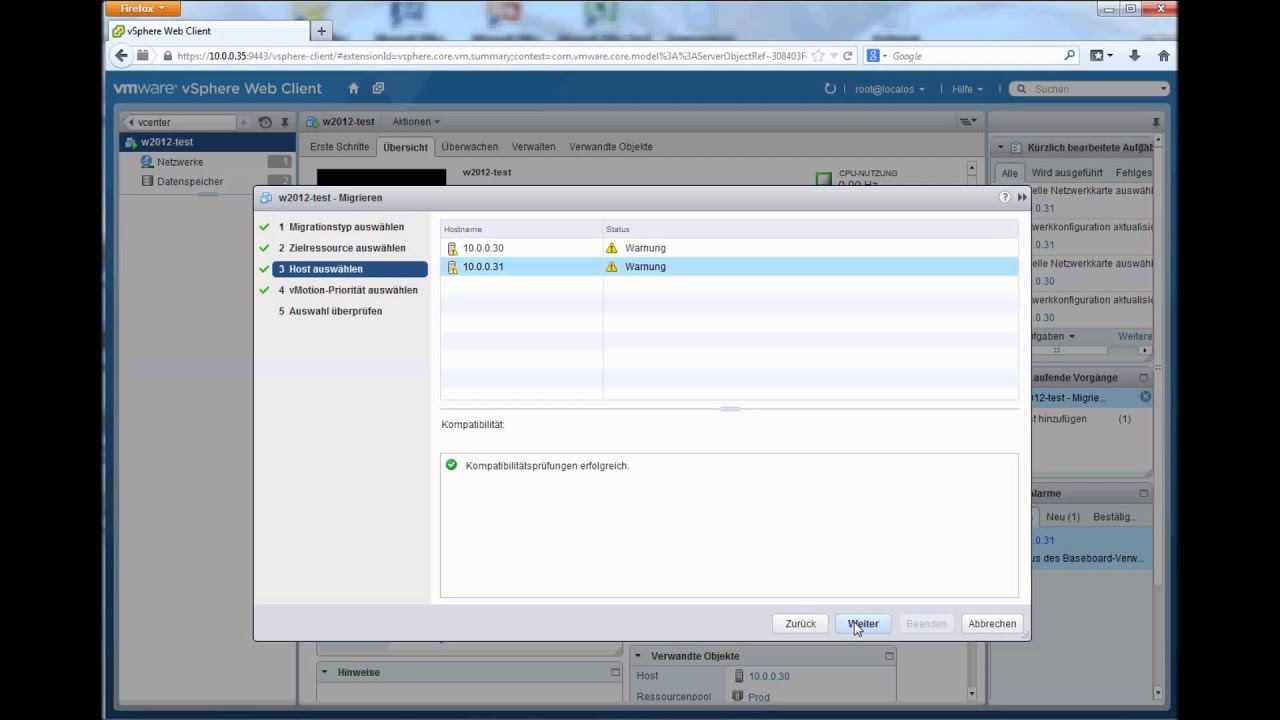The width and height of the screenshot is (1280, 720).
Task: Click the Weiter button
Action: coord(863,623)
